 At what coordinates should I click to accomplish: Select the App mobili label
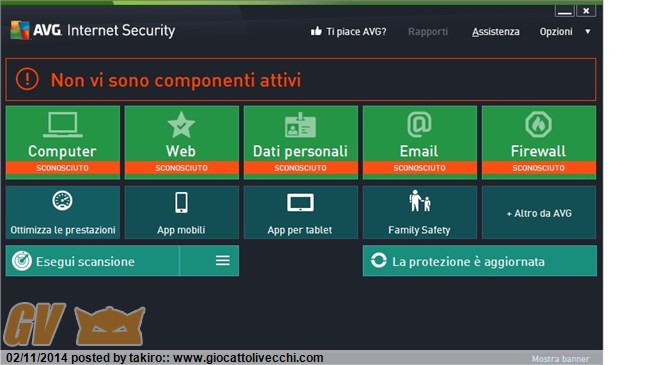tap(181, 230)
